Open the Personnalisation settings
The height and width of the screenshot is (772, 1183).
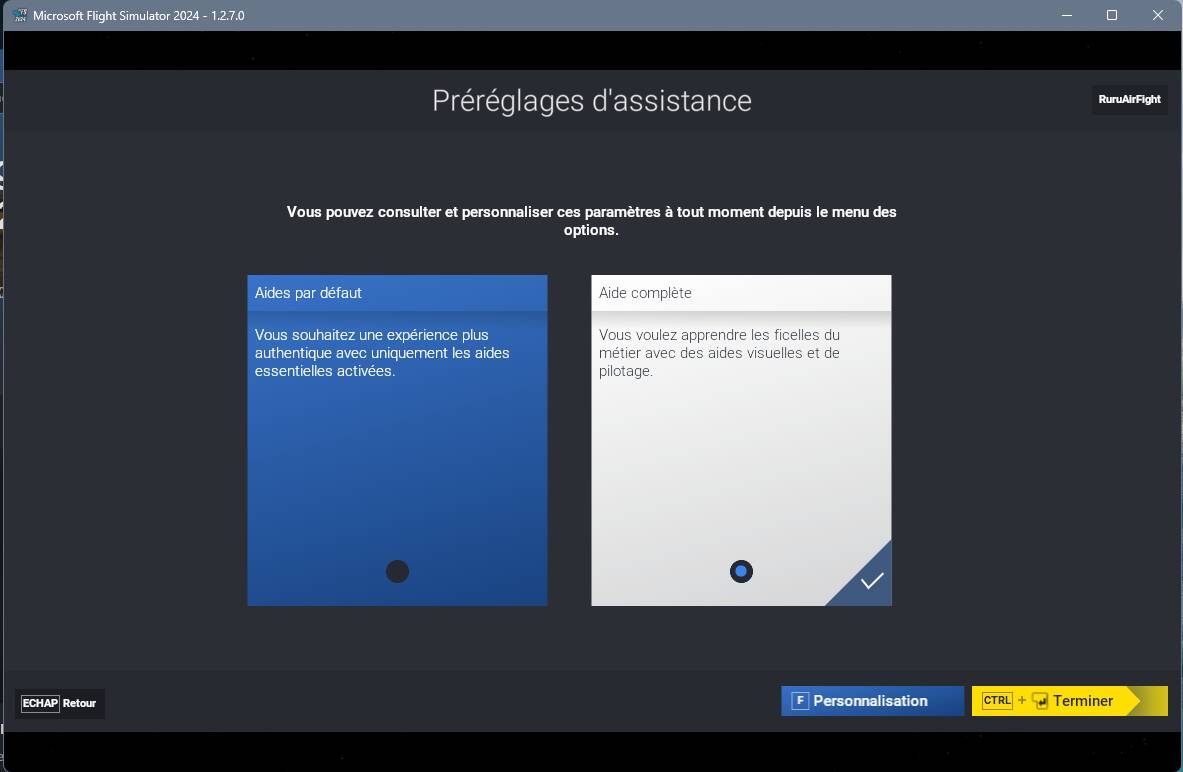[870, 701]
